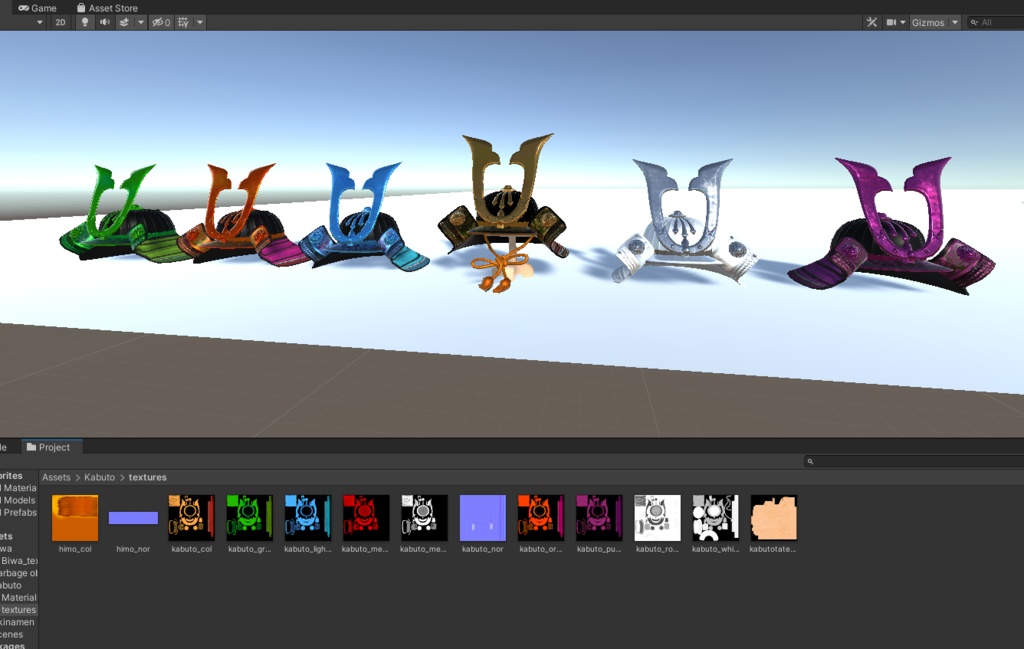Select kabuto_pu purple texture thumbnail

(x=599, y=518)
